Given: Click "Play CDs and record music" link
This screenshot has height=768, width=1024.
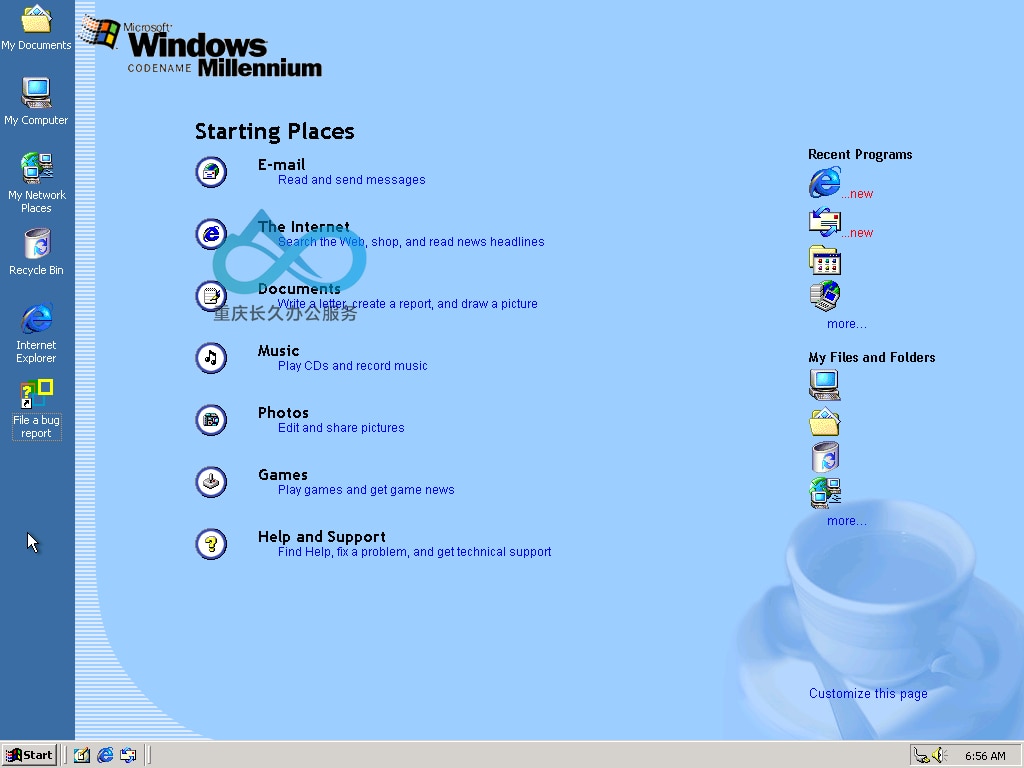Looking at the screenshot, I should pos(353,366).
